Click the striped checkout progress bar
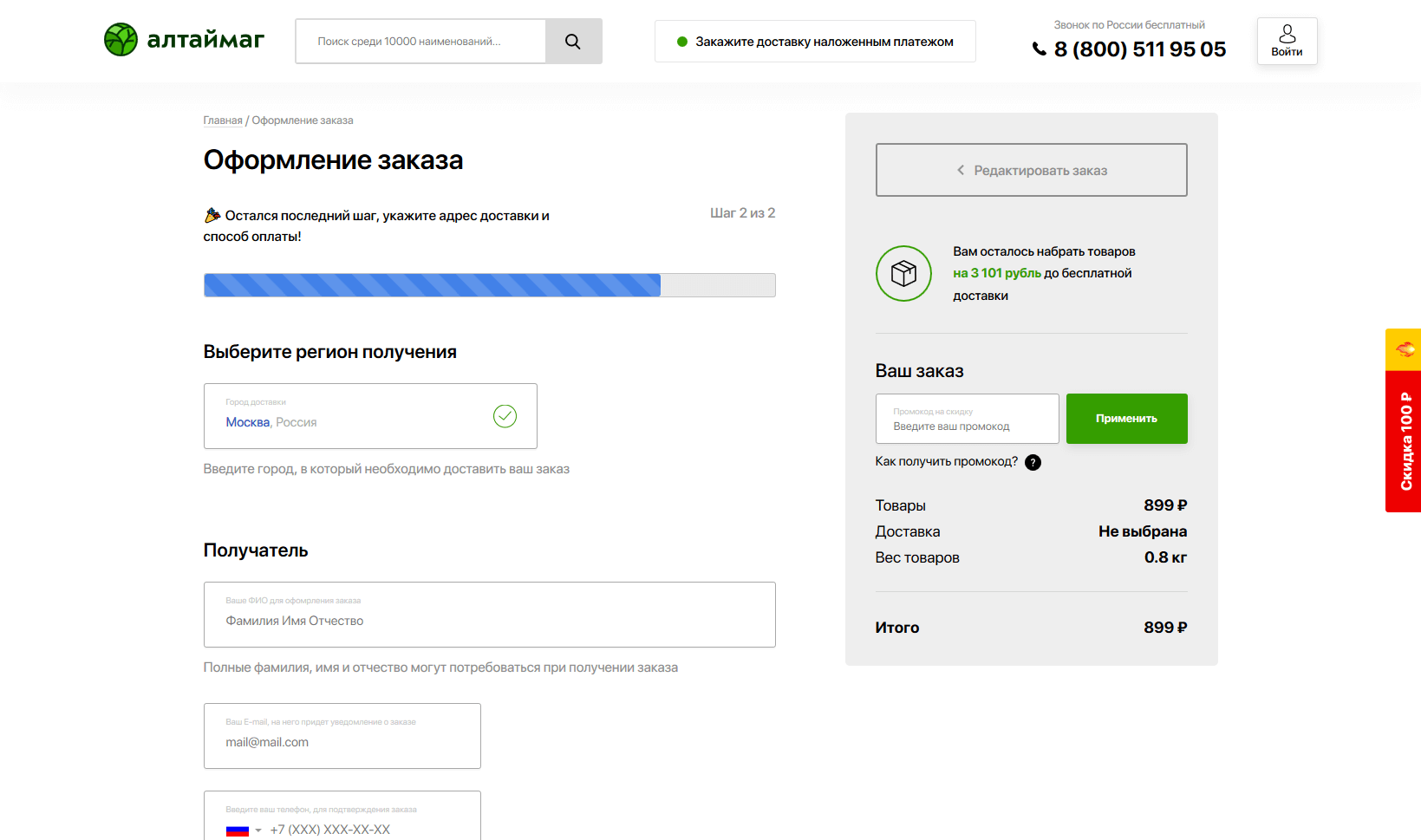Image resolution: width=1421 pixels, height=840 pixels. coord(489,285)
